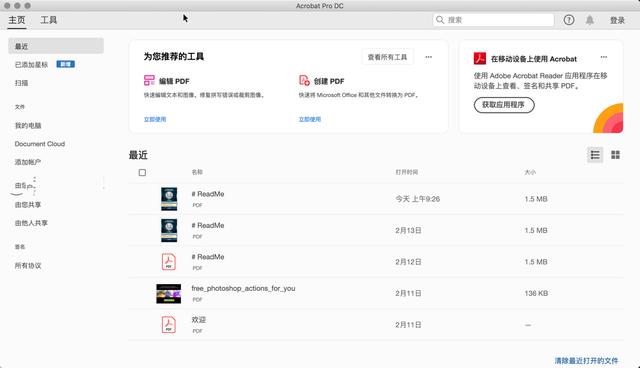Switch to the 主页 tab
Image resolution: width=640 pixels, height=368 pixels.
17,20
